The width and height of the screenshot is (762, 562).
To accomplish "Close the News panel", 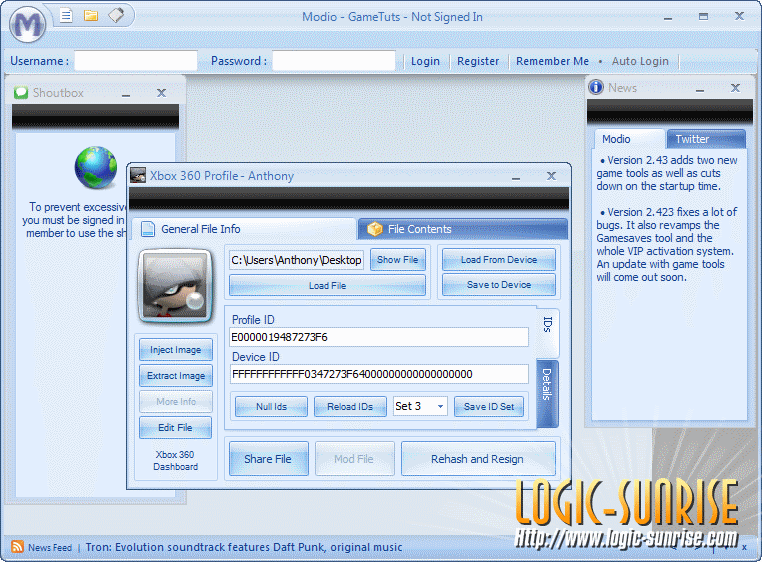I will tap(735, 88).
